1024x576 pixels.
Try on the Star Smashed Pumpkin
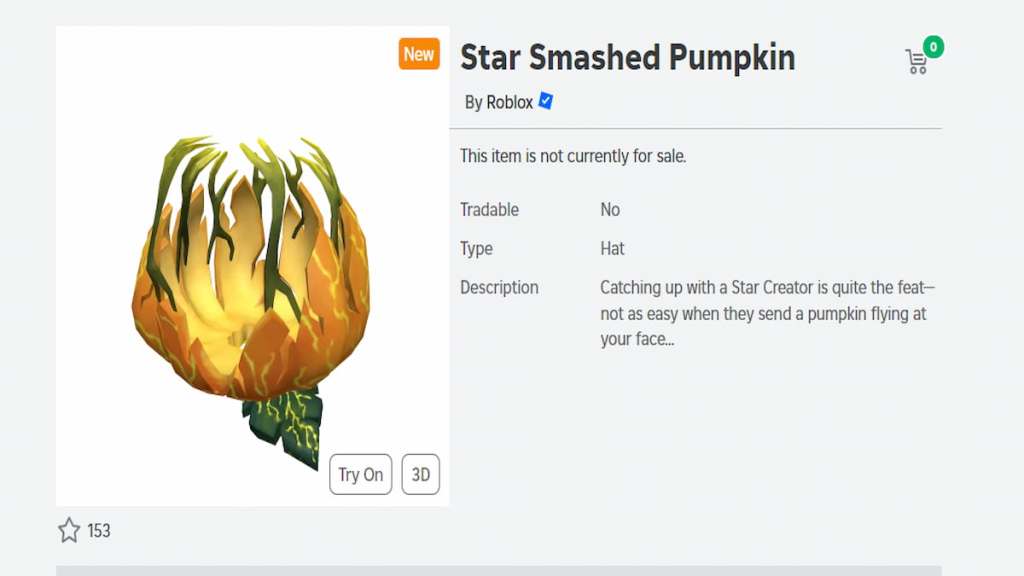(x=360, y=474)
